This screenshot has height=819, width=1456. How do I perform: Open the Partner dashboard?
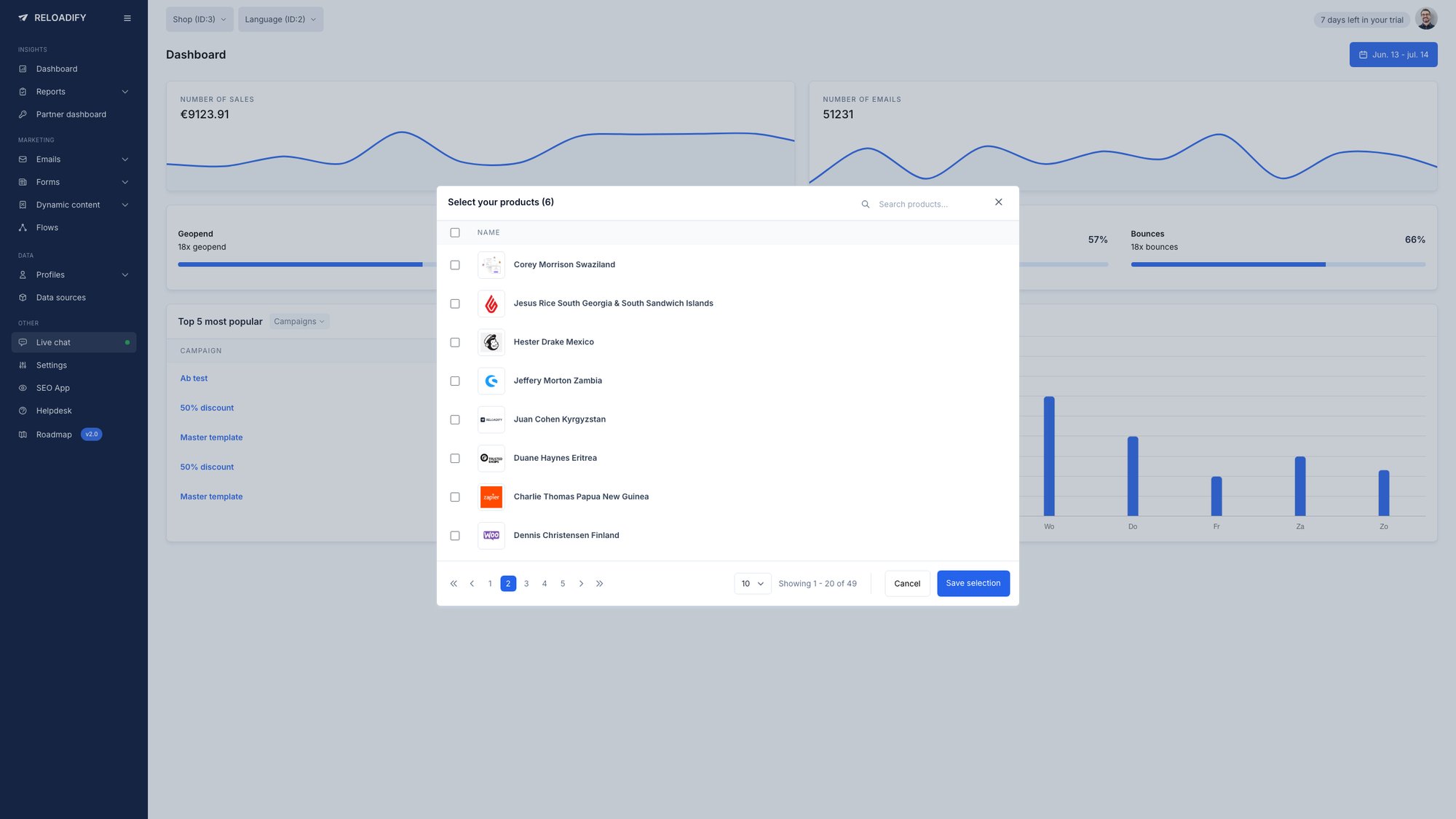pyautogui.click(x=71, y=114)
